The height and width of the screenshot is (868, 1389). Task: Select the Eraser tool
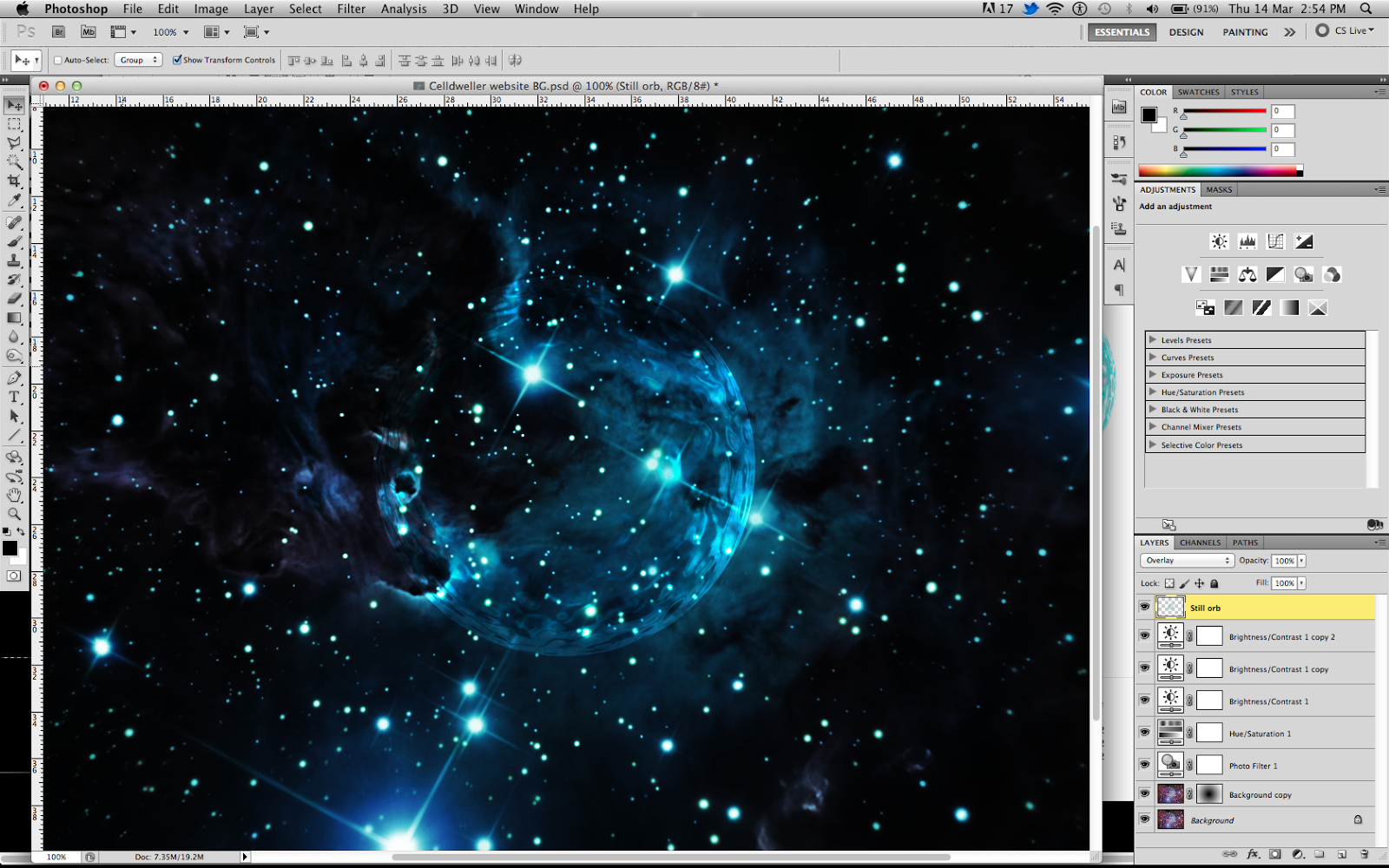(x=15, y=299)
